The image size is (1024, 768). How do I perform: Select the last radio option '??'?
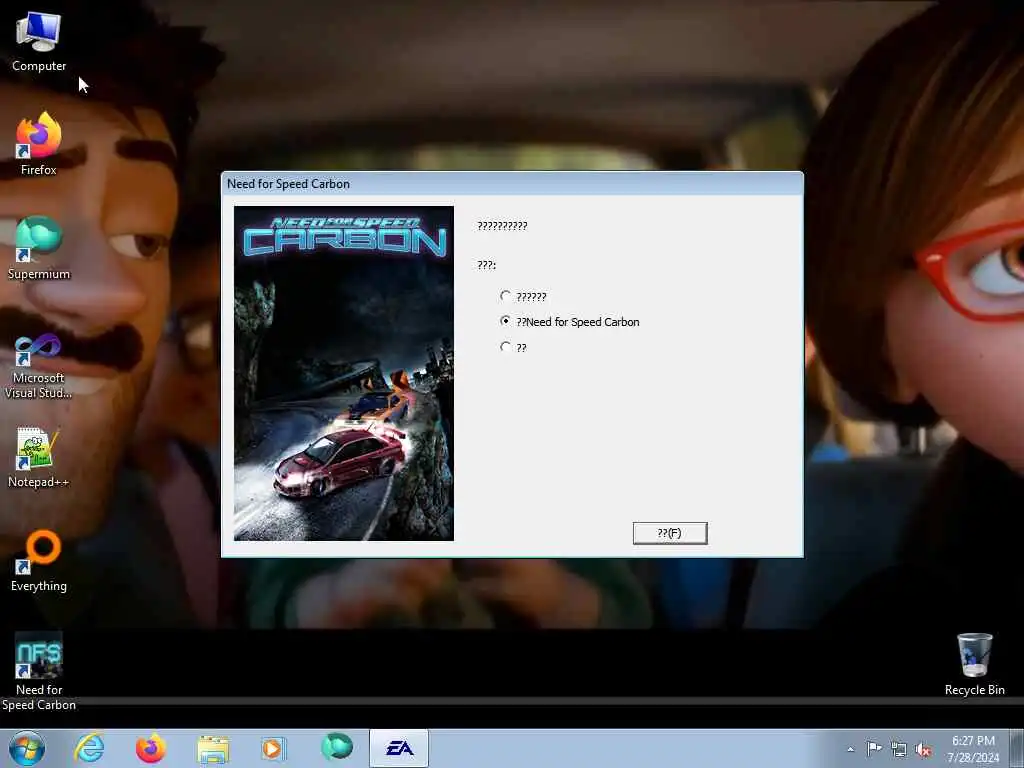[x=513, y=347]
